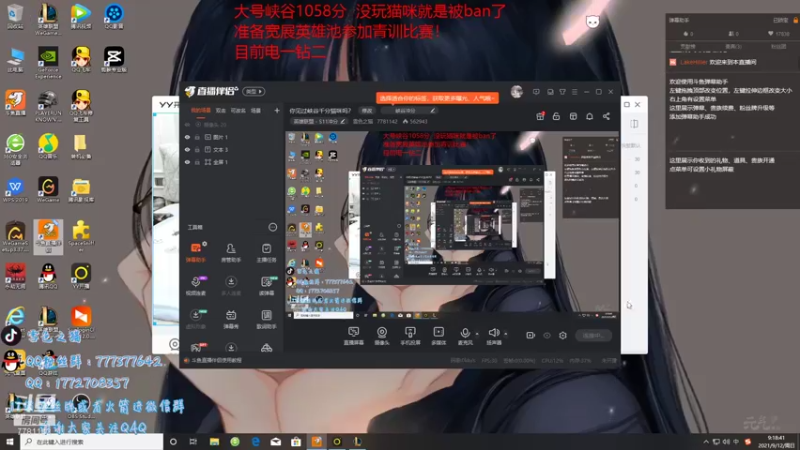The height and width of the screenshot is (450, 800).
Task: Open the Windows Start menu
Action: (10, 441)
